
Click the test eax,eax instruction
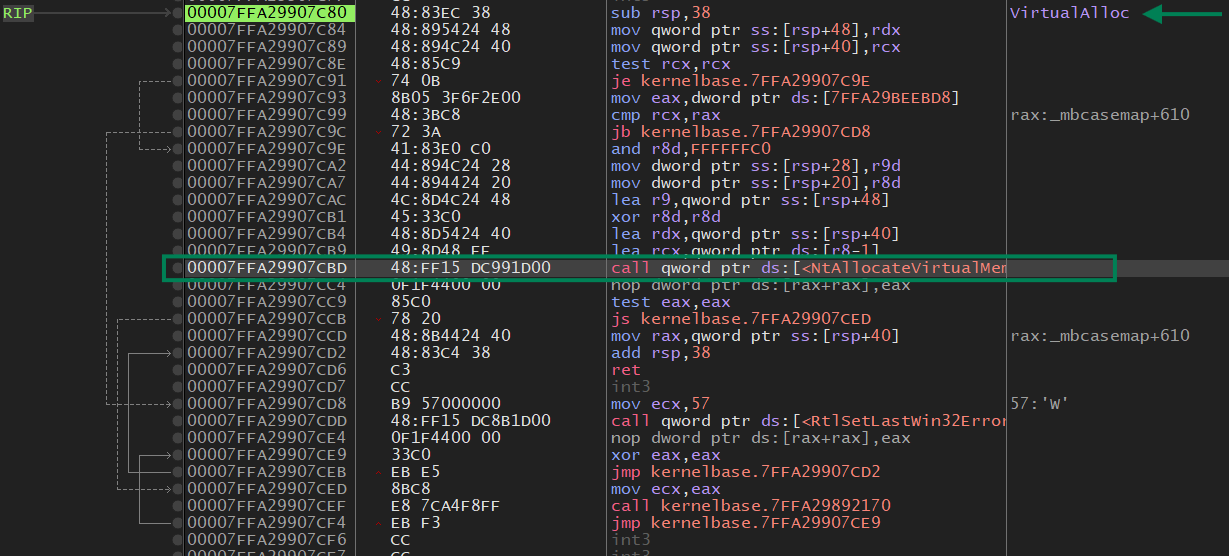(x=670, y=302)
